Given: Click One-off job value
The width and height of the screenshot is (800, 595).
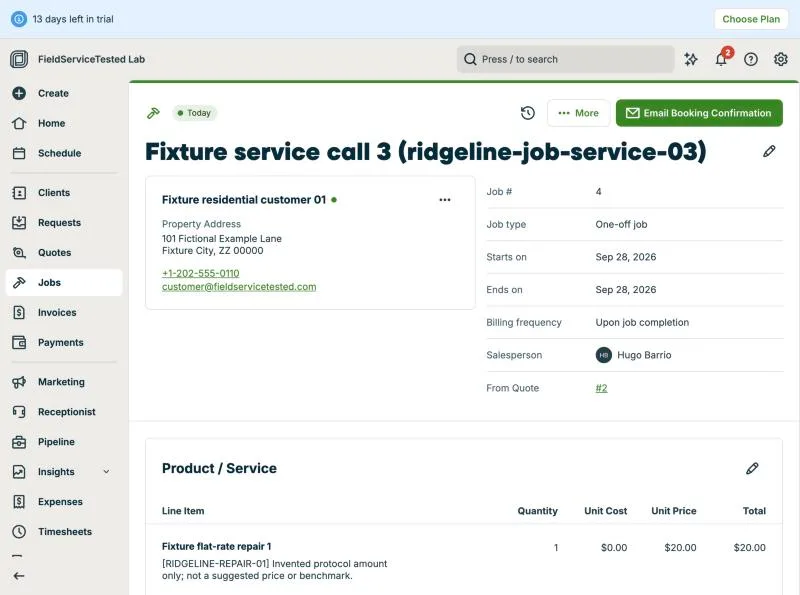Looking at the screenshot, I should pos(621,225).
